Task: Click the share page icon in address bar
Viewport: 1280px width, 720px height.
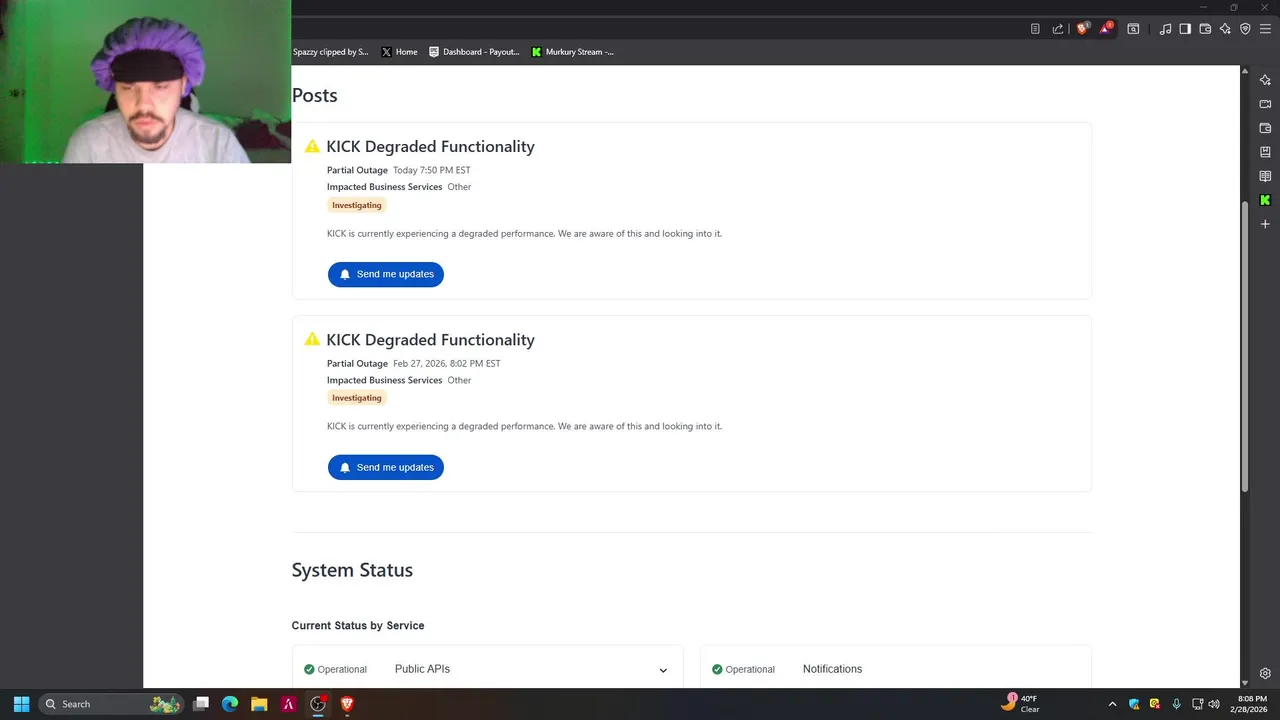Action: pos(1058,29)
